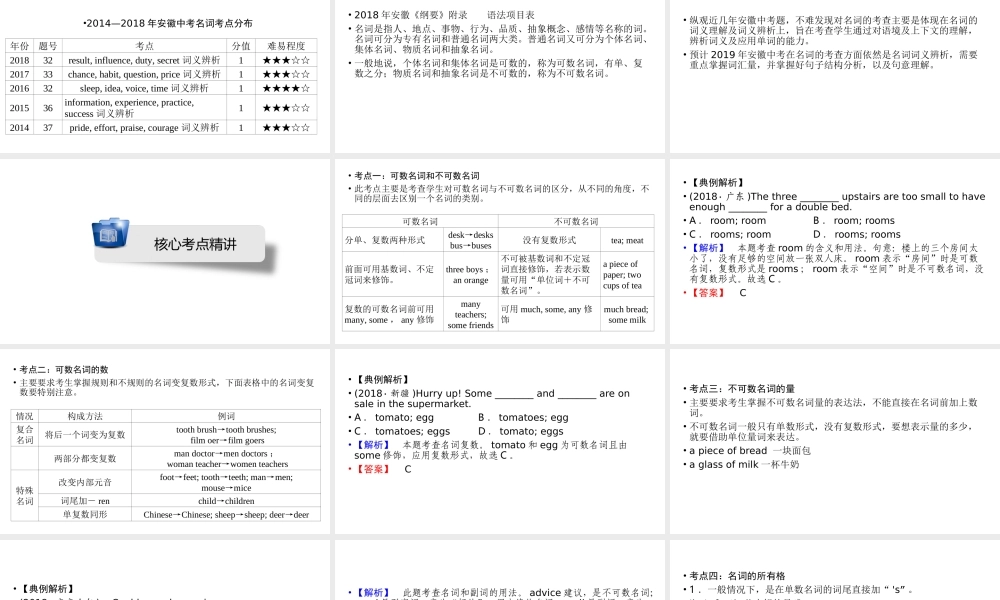Click the 2014 row with pride, effort, praise
The width and height of the screenshot is (1000, 600).
[x=160, y=128]
